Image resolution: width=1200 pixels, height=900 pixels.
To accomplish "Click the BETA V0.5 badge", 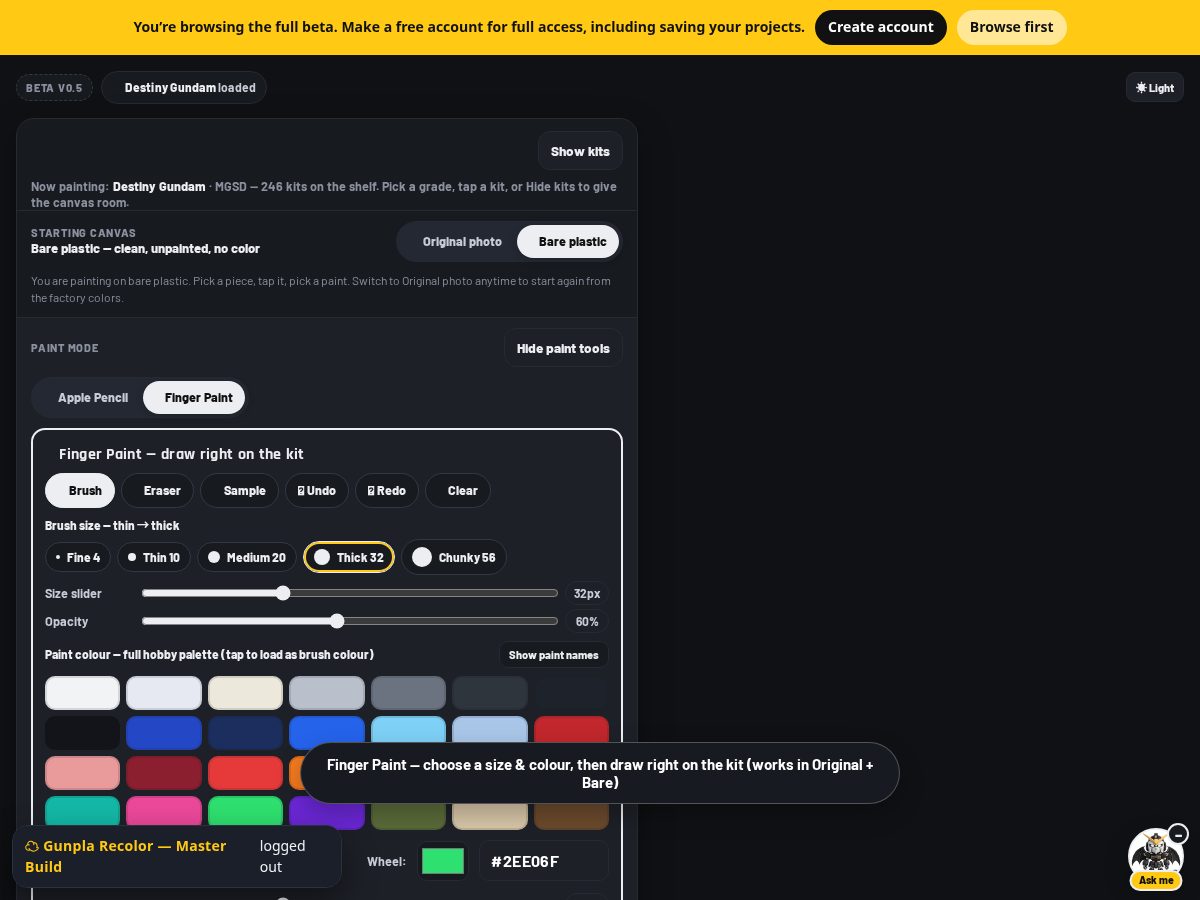I will (x=54, y=88).
